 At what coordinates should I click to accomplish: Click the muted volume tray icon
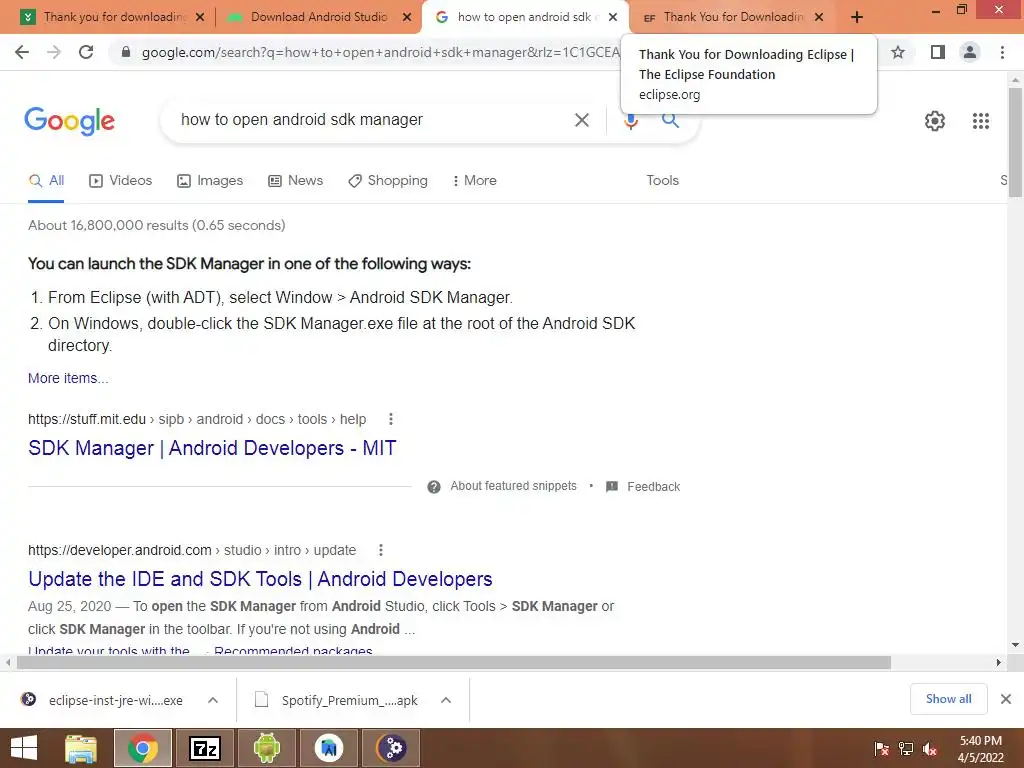(x=929, y=749)
